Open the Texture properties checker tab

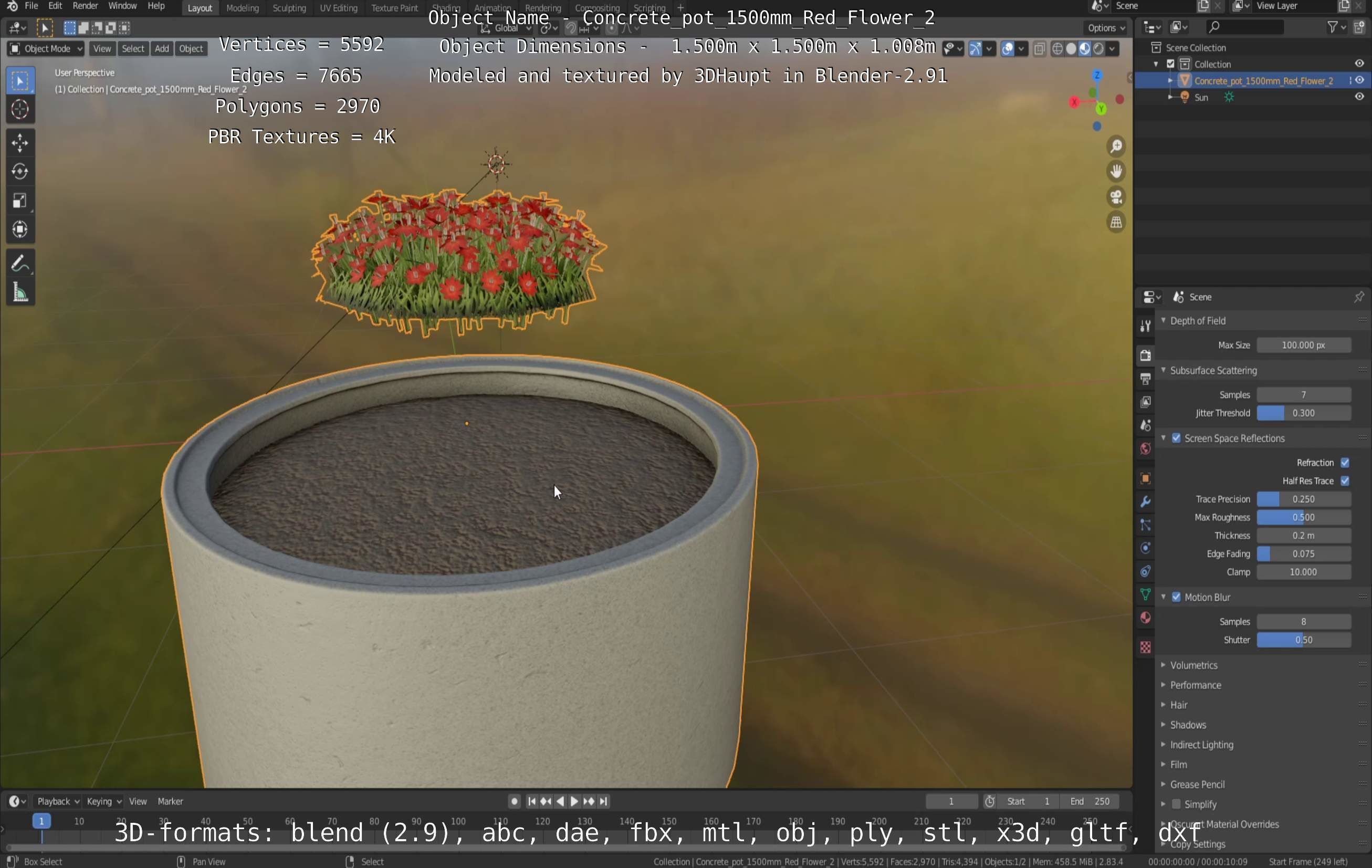tap(1145, 647)
